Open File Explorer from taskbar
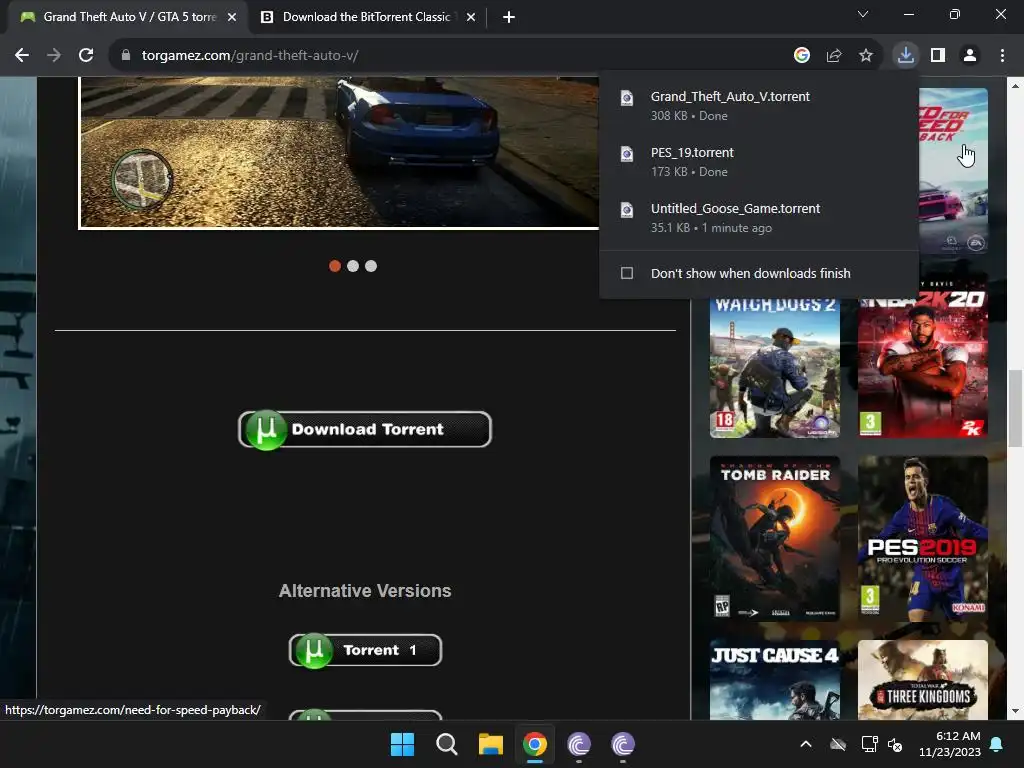This screenshot has height=768, width=1024. tap(490, 744)
